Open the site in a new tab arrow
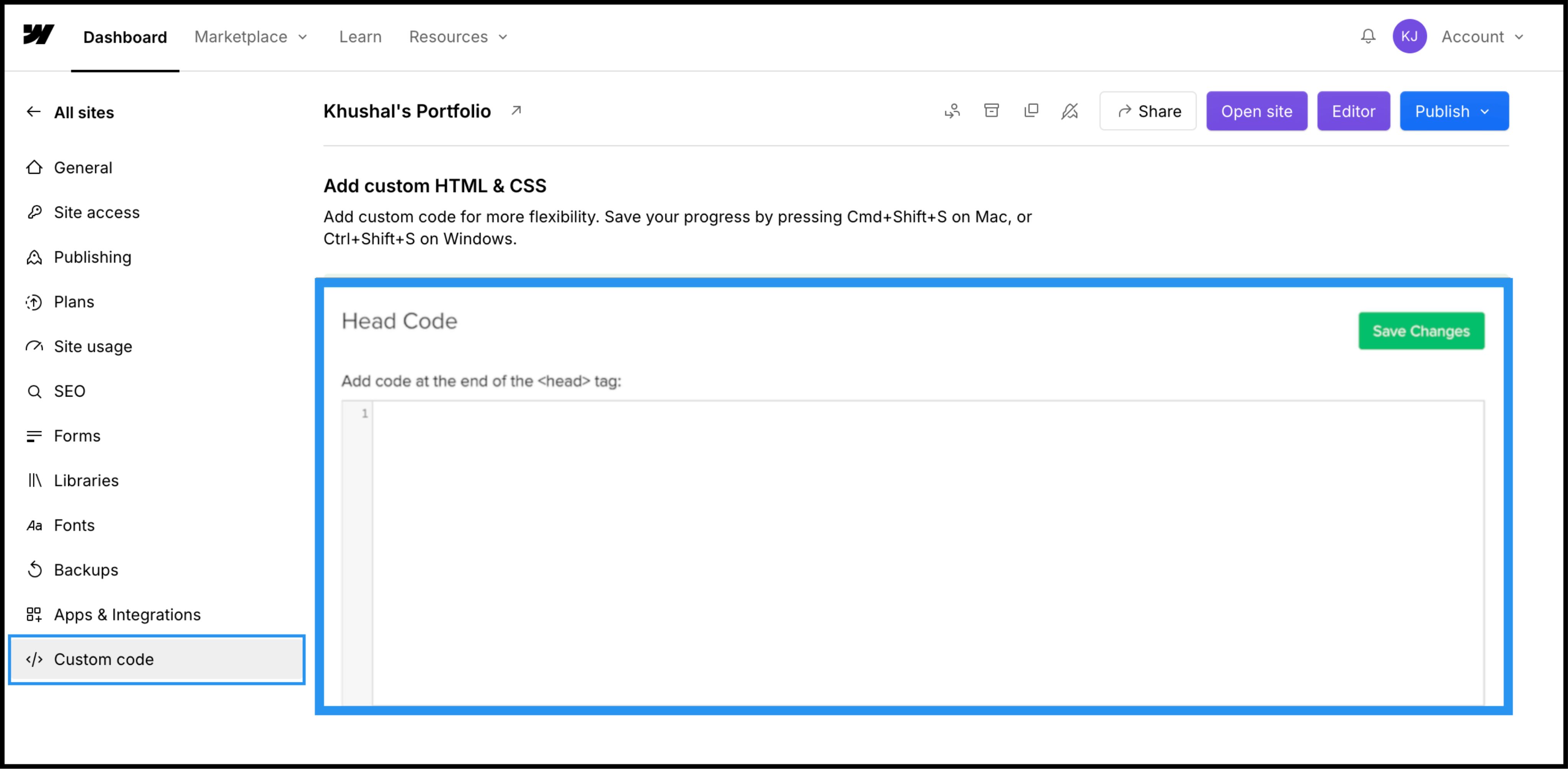1568x769 pixels. point(516,111)
